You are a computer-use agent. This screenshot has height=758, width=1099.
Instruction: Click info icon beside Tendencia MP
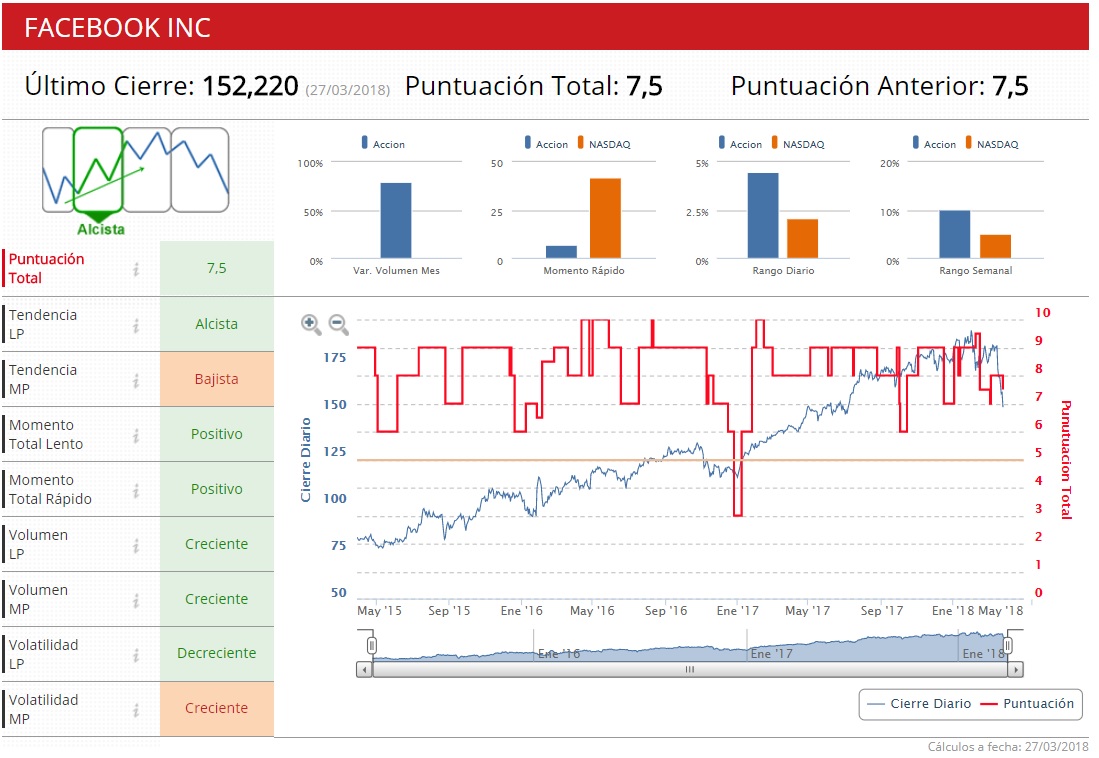click(136, 380)
